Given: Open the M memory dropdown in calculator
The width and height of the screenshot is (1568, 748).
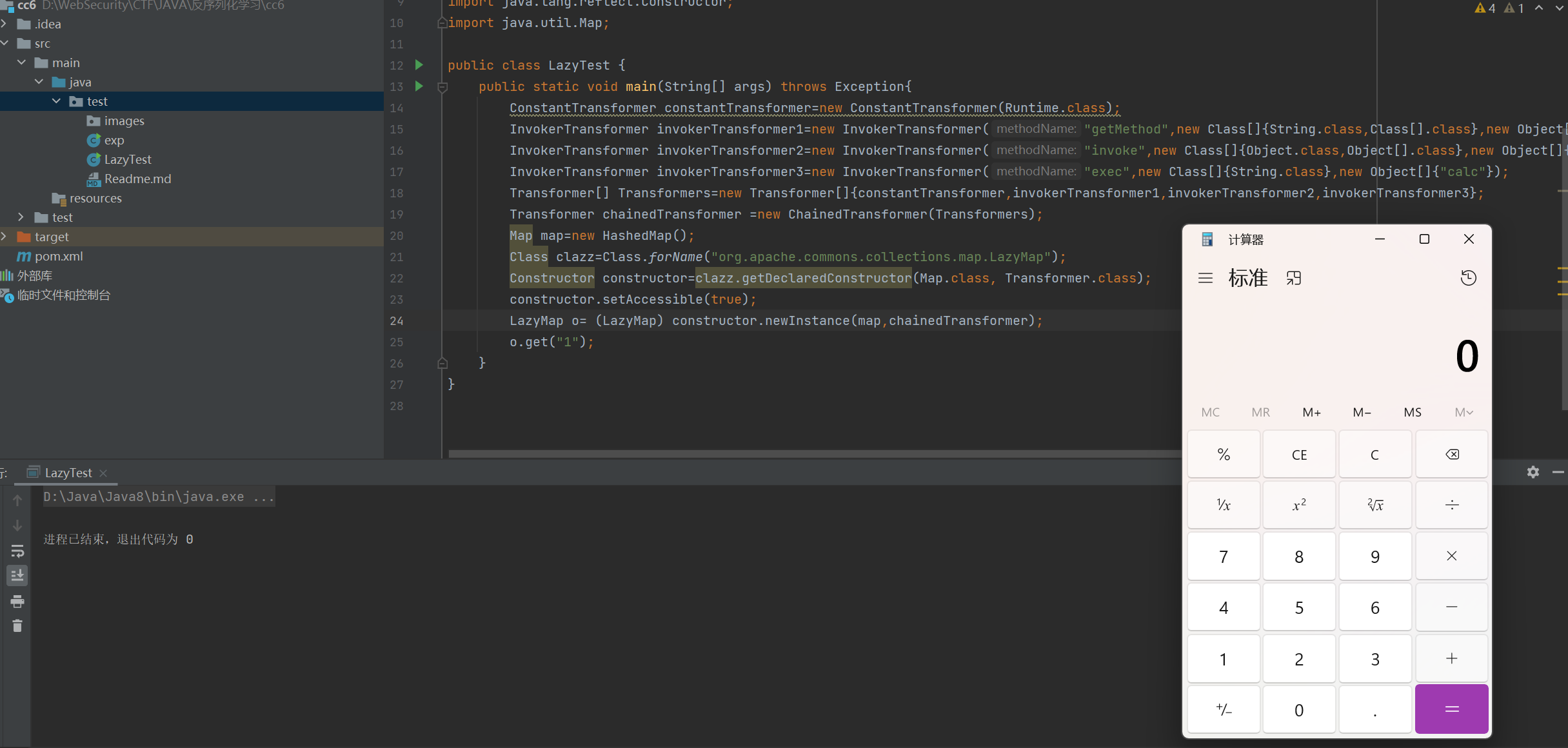Looking at the screenshot, I should click(x=1463, y=412).
